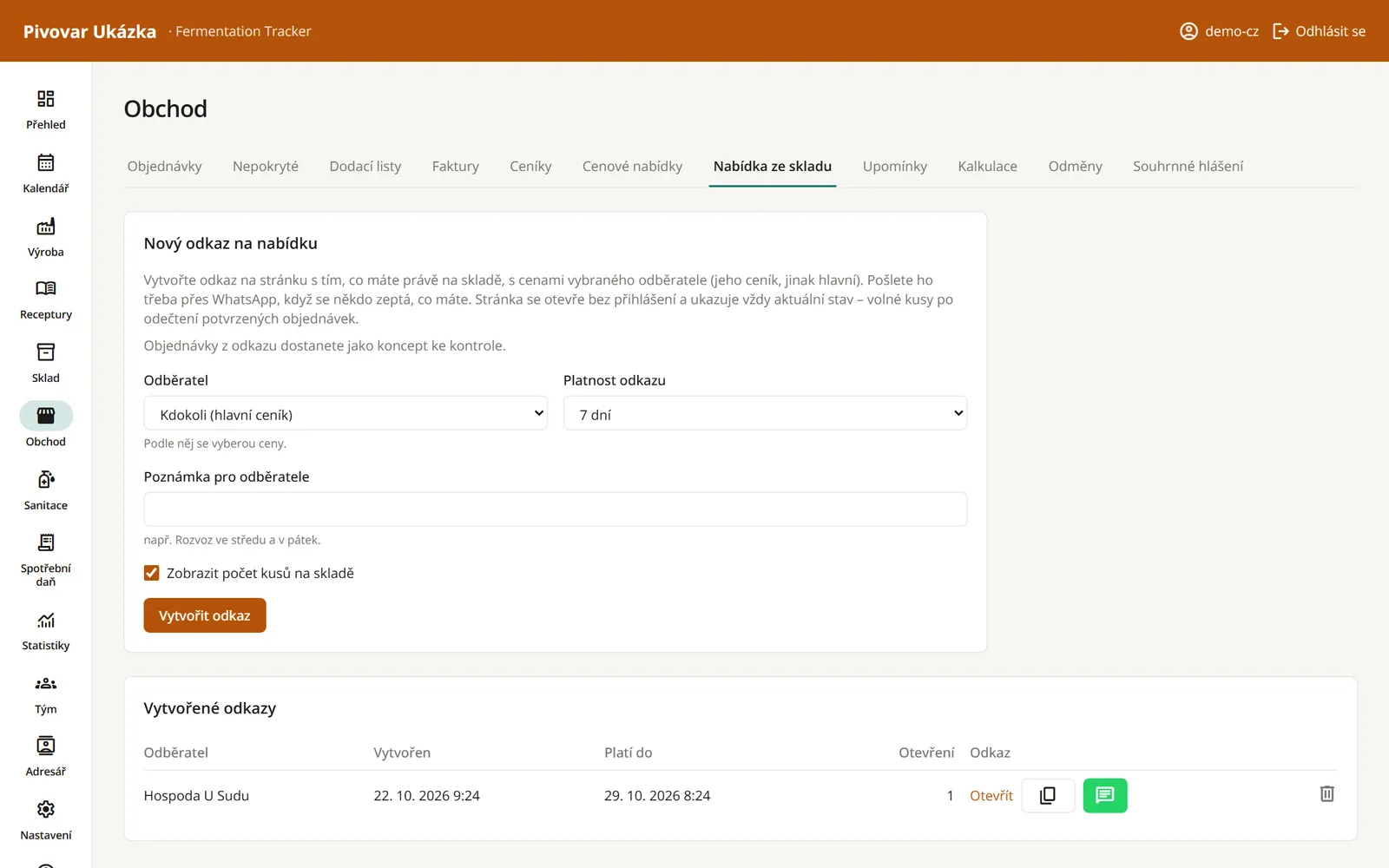Focus the Poznámka pro odběratele field
Image resolution: width=1389 pixels, height=868 pixels.
(x=556, y=510)
